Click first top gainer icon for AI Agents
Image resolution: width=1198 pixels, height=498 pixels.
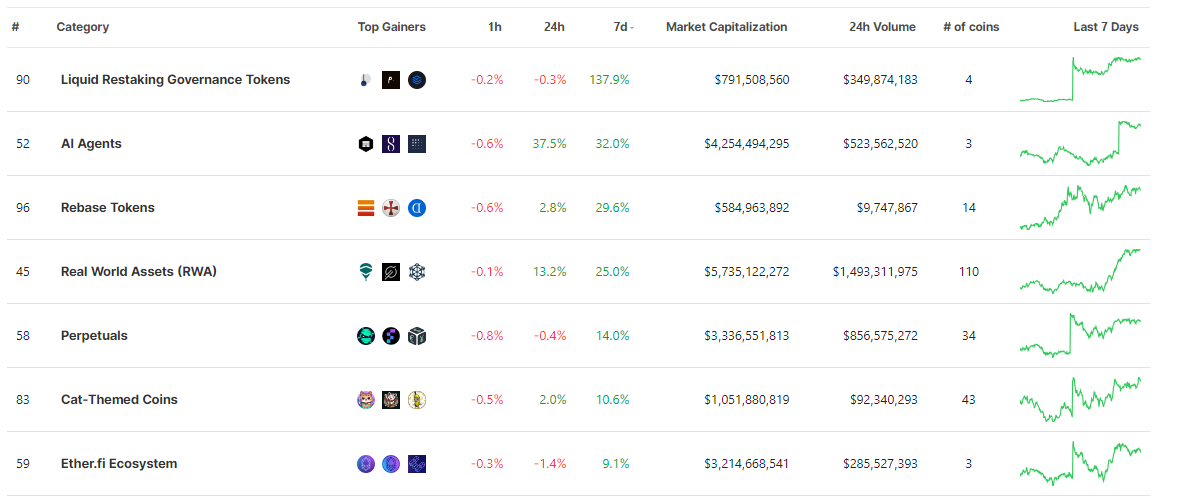click(x=366, y=144)
